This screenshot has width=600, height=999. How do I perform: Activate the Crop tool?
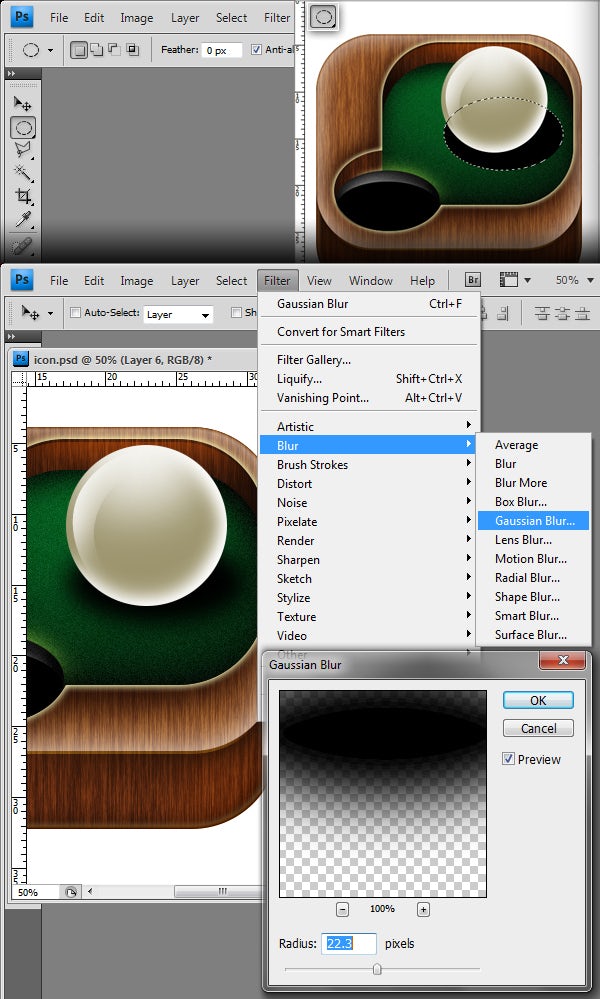(23, 196)
